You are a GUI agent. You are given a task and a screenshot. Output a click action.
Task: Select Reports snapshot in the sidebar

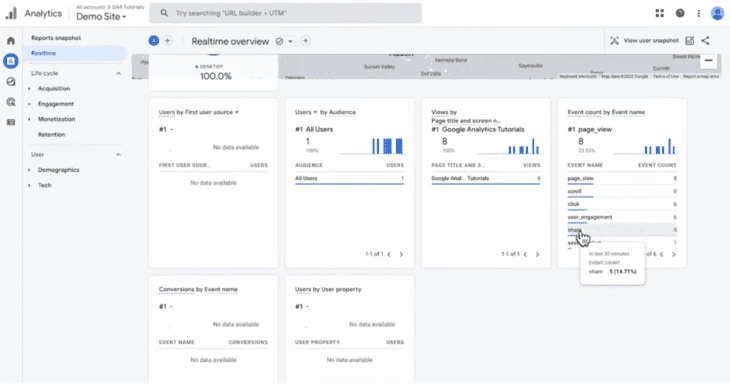click(56, 38)
